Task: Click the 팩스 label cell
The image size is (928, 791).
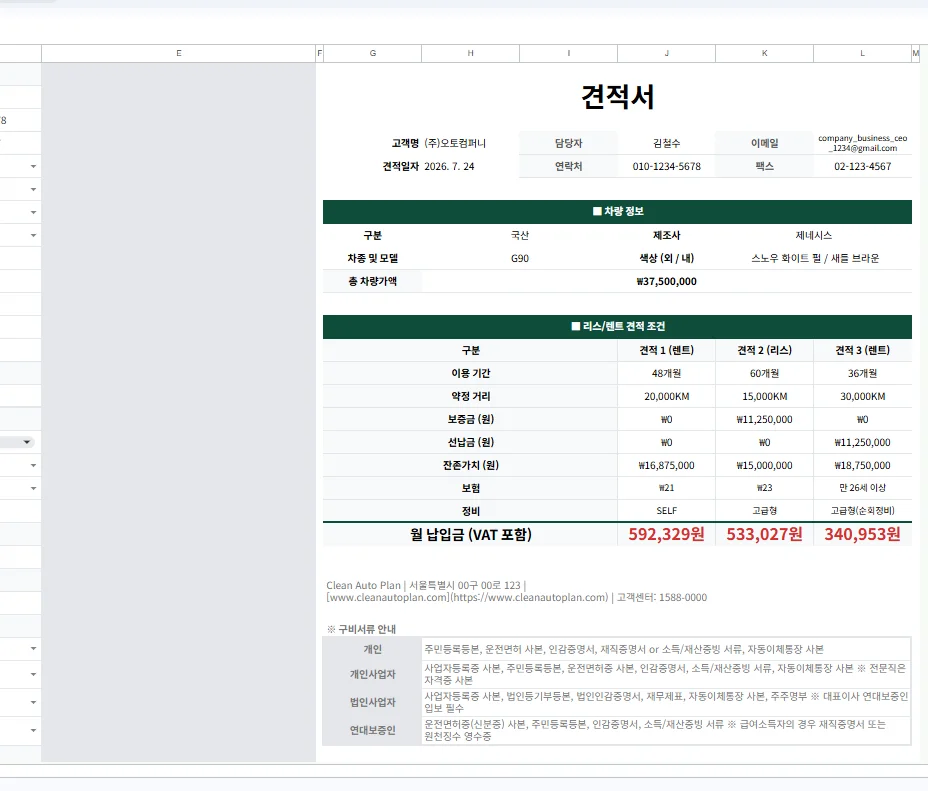Action: [764, 166]
